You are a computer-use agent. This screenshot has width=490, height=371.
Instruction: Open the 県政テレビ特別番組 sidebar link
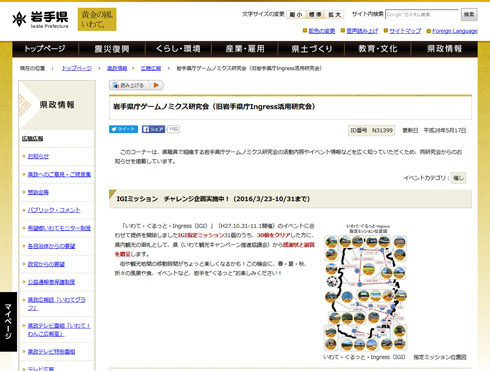(51, 351)
